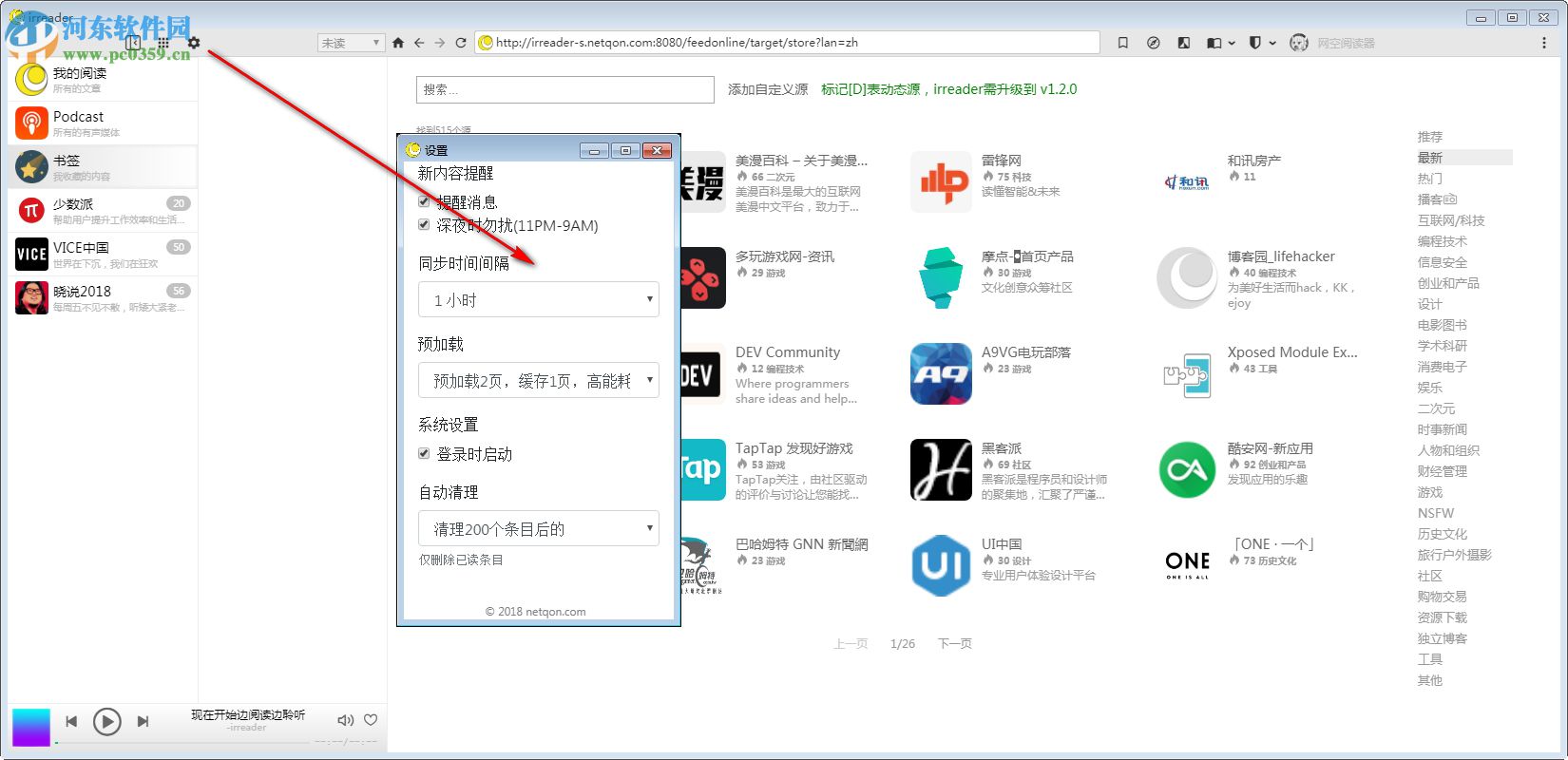Open the Xposed Module source icon

point(1187,373)
